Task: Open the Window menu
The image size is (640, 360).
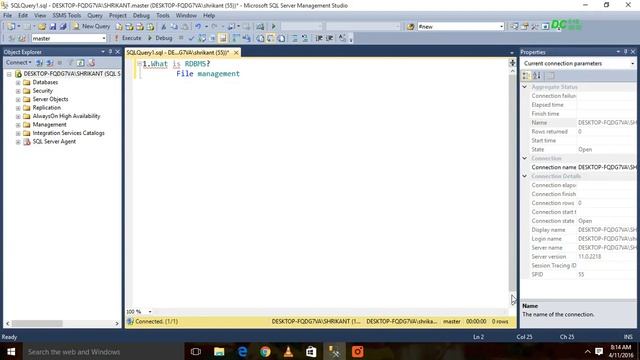Action: (x=186, y=16)
